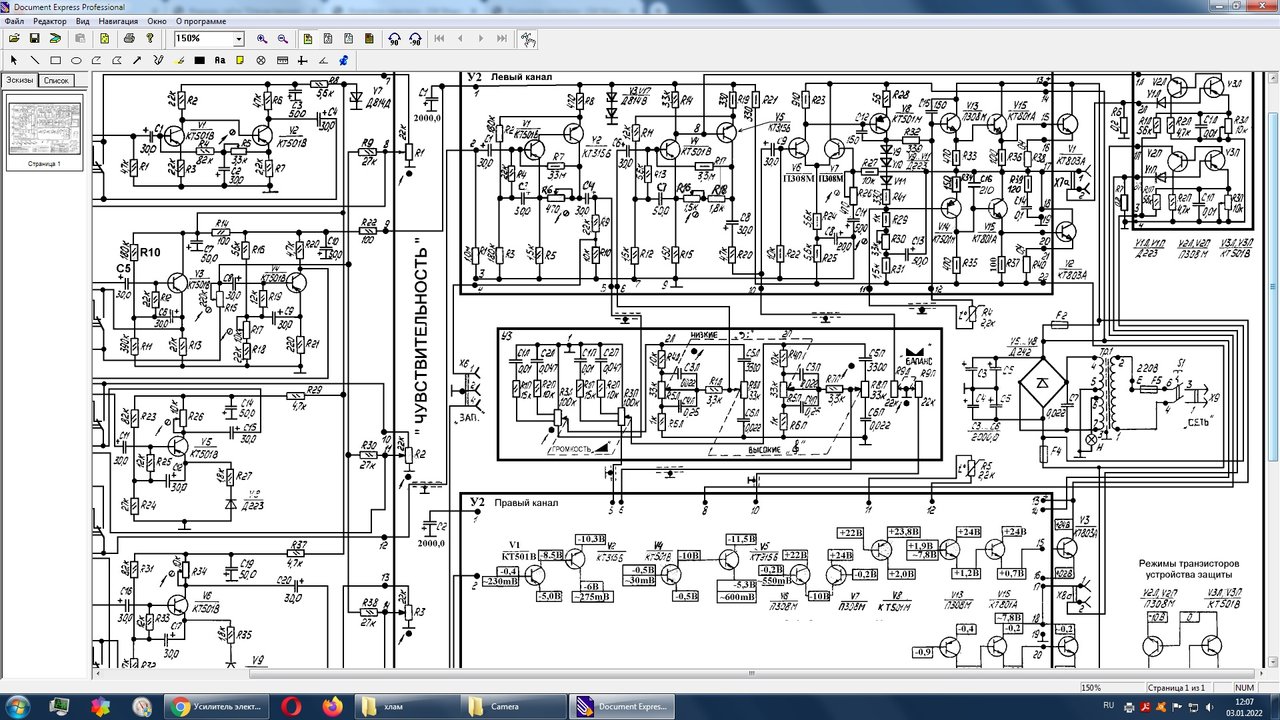Click the Save floppy disk icon
This screenshot has width=1280, height=720.
(34, 38)
